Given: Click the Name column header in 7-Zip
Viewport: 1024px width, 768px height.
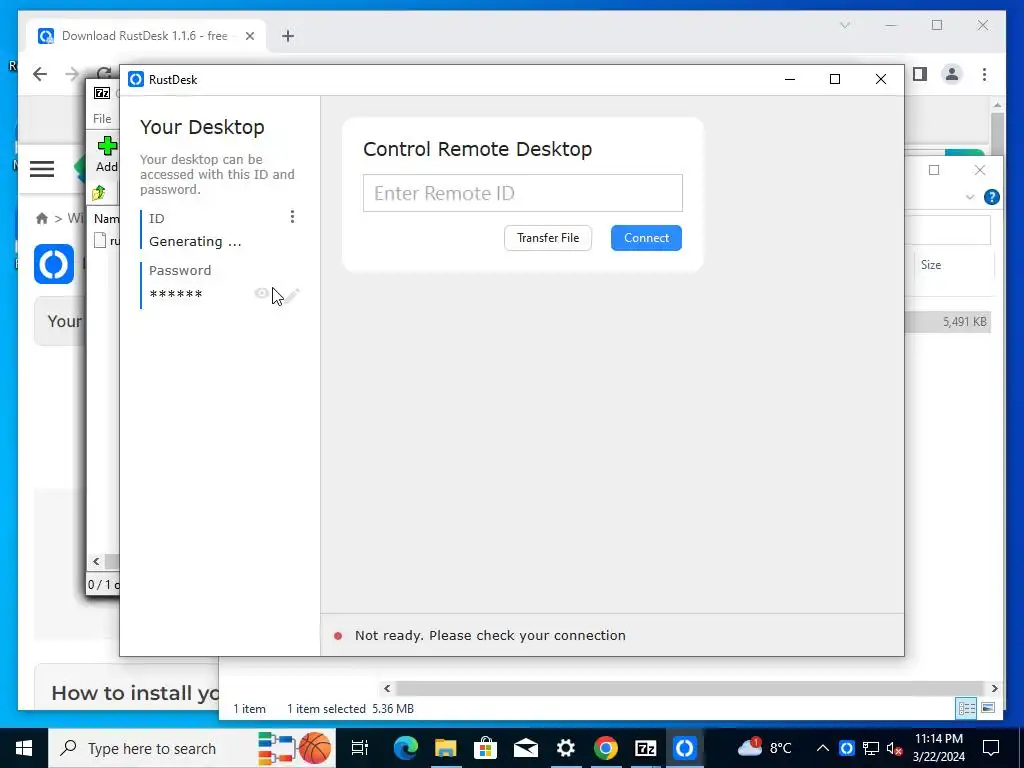Looking at the screenshot, I should click(106, 219).
